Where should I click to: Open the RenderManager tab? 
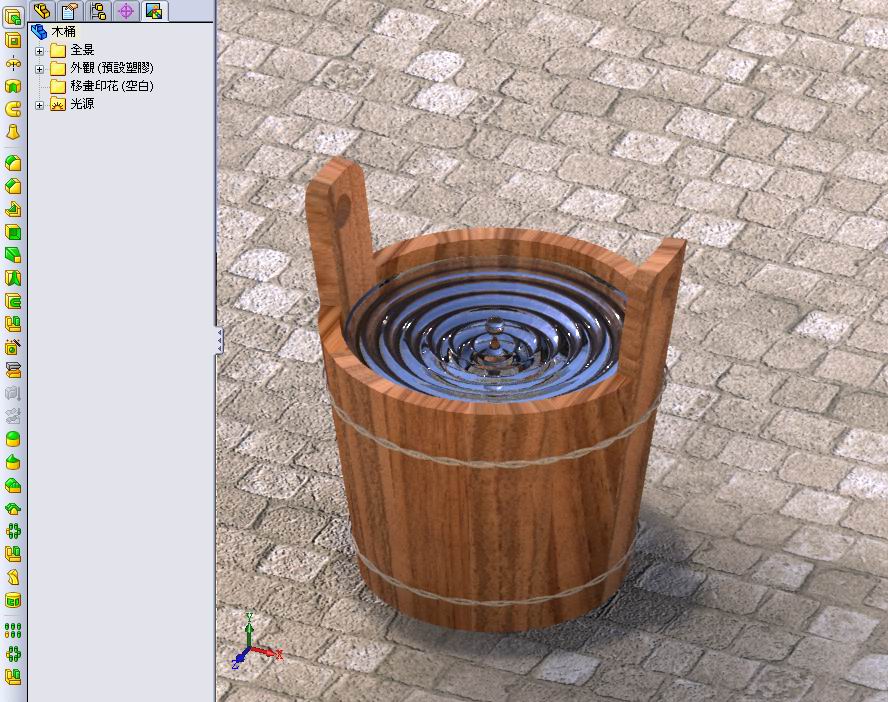click(153, 10)
